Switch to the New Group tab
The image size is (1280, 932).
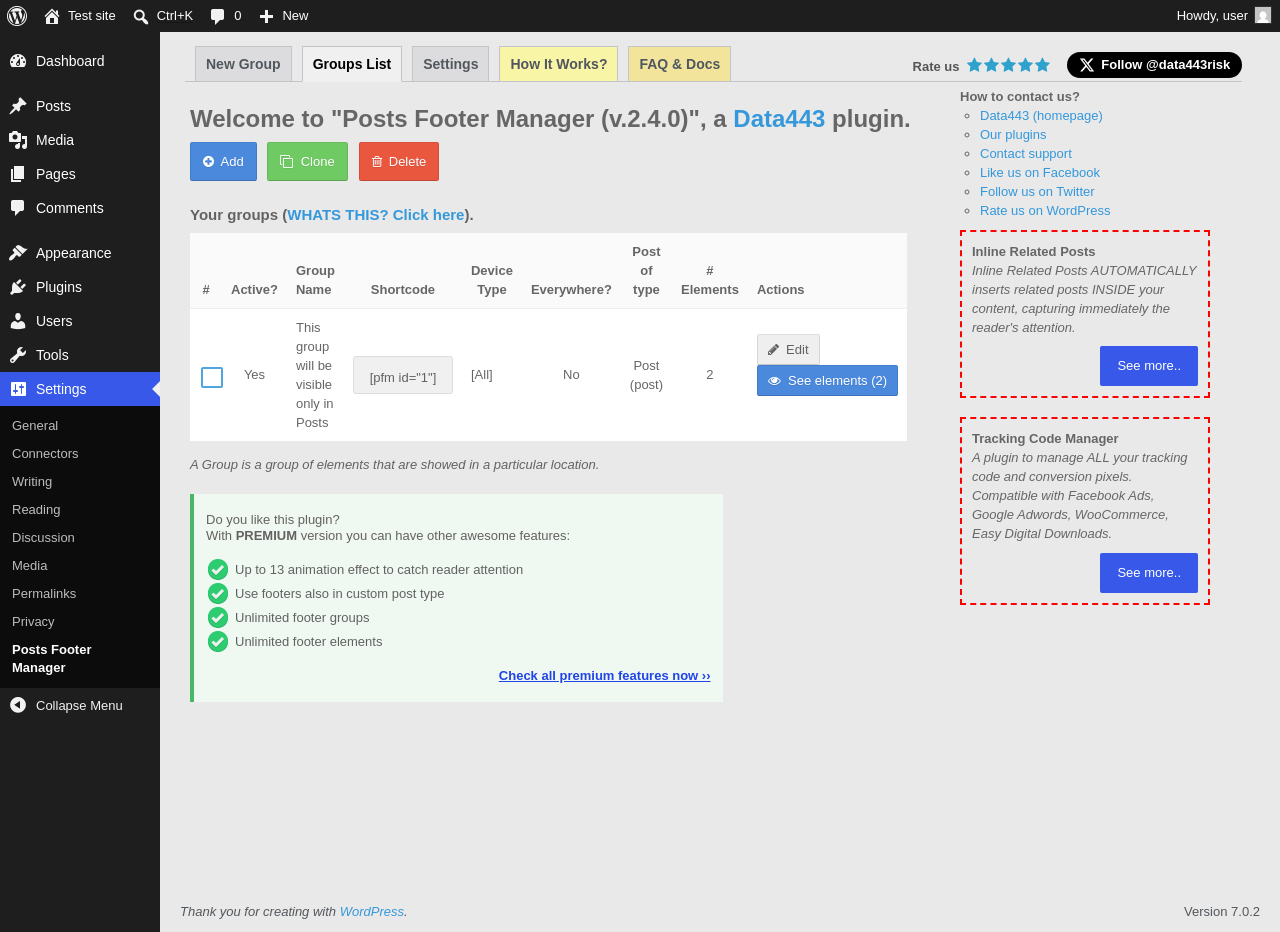click(x=243, y=64)
